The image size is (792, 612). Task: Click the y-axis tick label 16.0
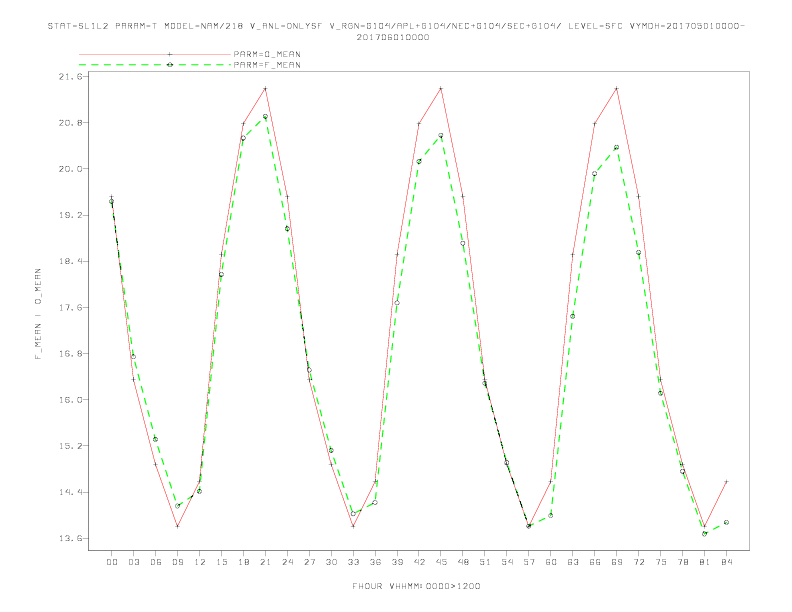tap(70, 399)
